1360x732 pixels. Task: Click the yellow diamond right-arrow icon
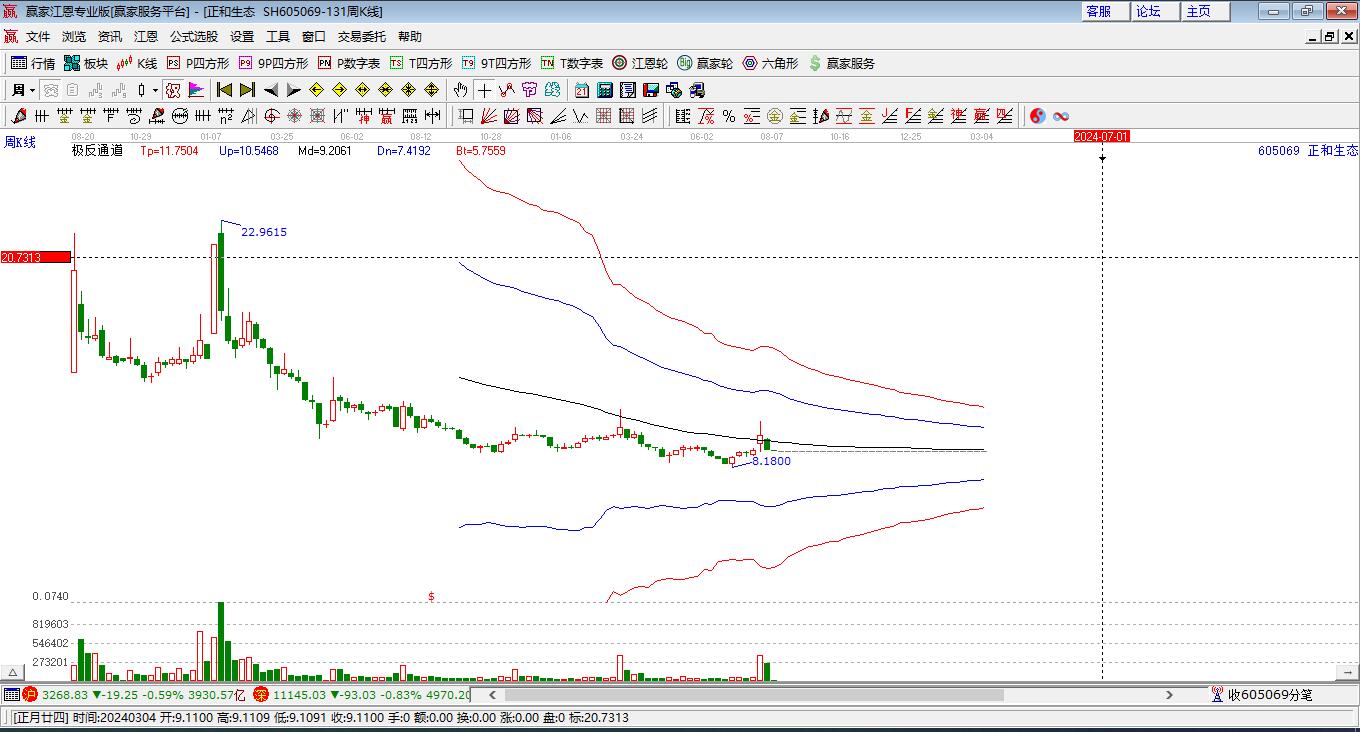tap(339, 90)
